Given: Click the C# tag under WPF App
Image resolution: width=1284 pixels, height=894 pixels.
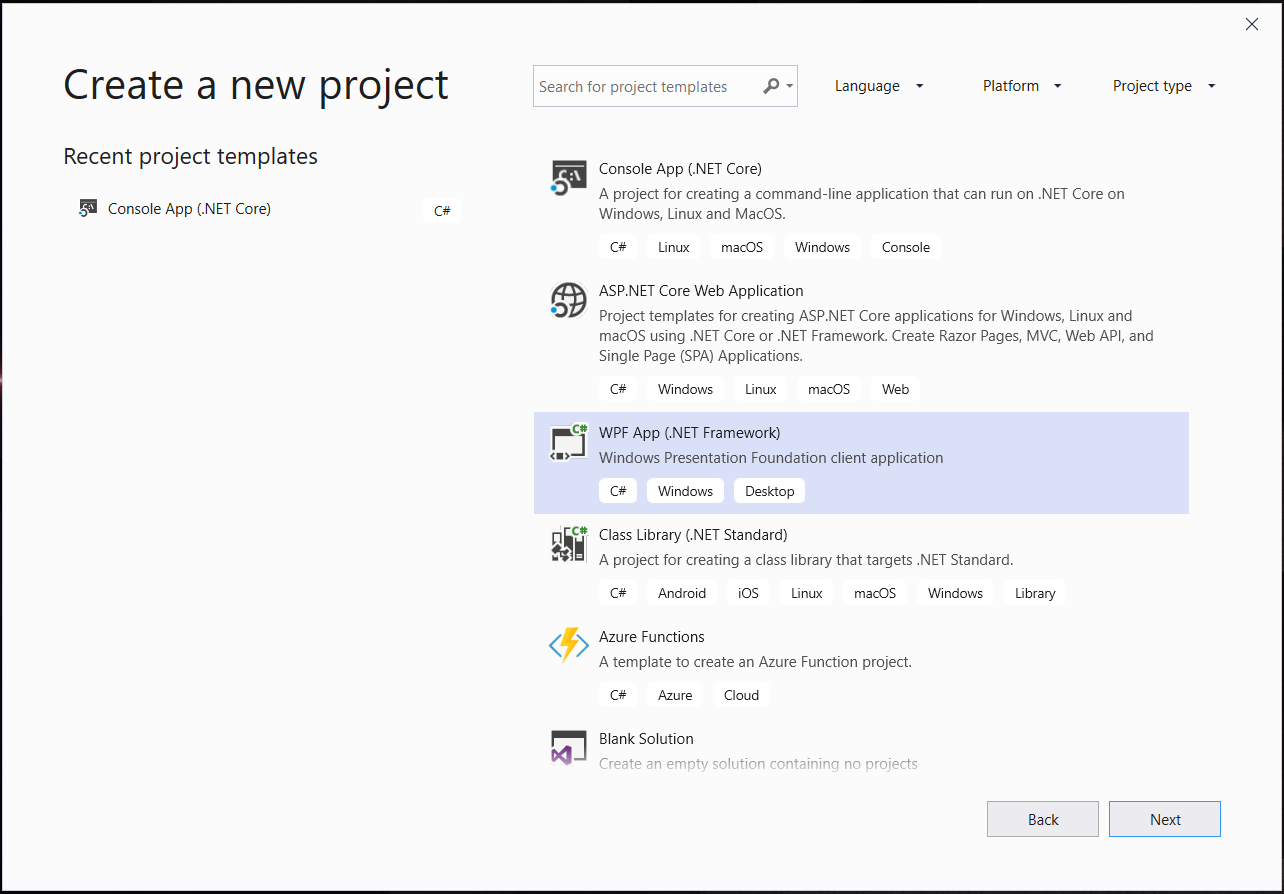Looking at the screenshot, I should click(x=618, y=491).
